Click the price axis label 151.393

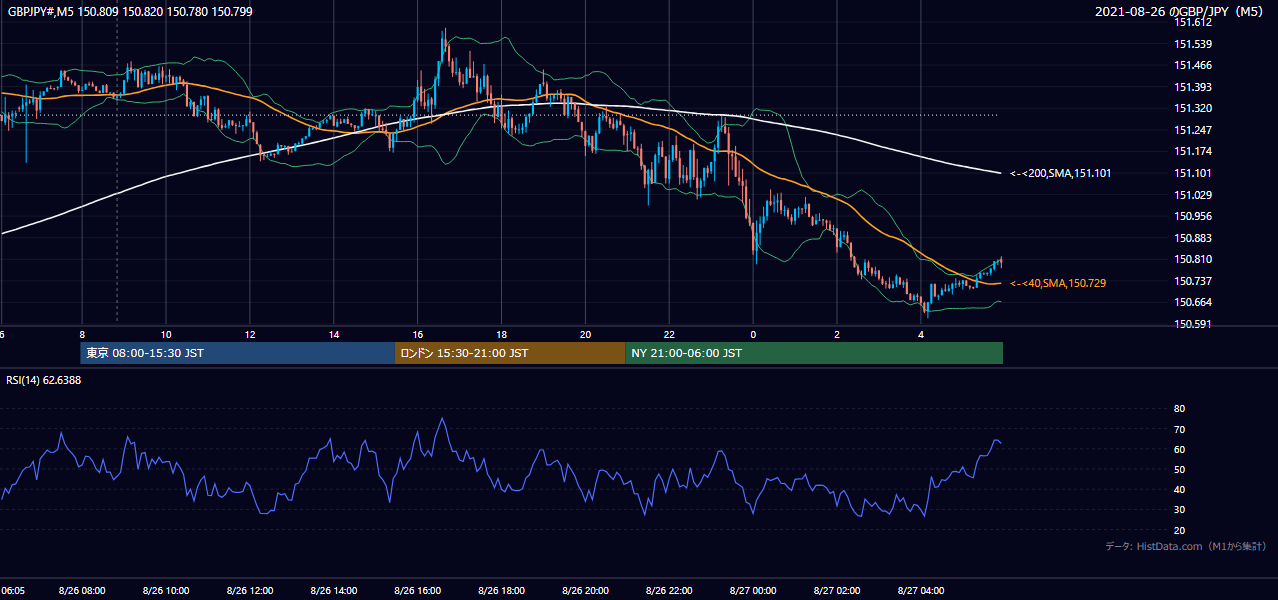1193,87
